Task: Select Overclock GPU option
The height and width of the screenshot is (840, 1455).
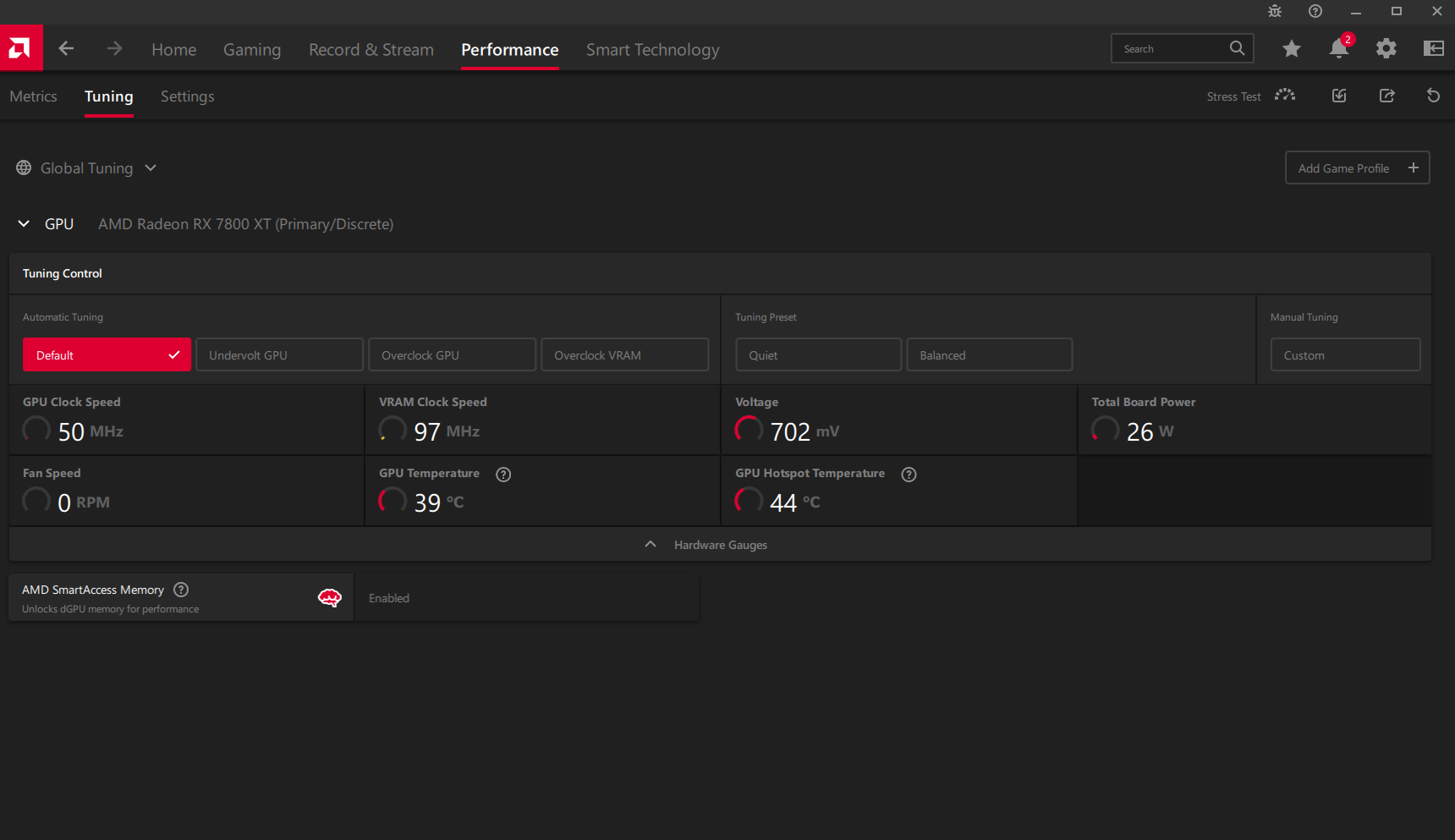Action: [x=453, y=355]
